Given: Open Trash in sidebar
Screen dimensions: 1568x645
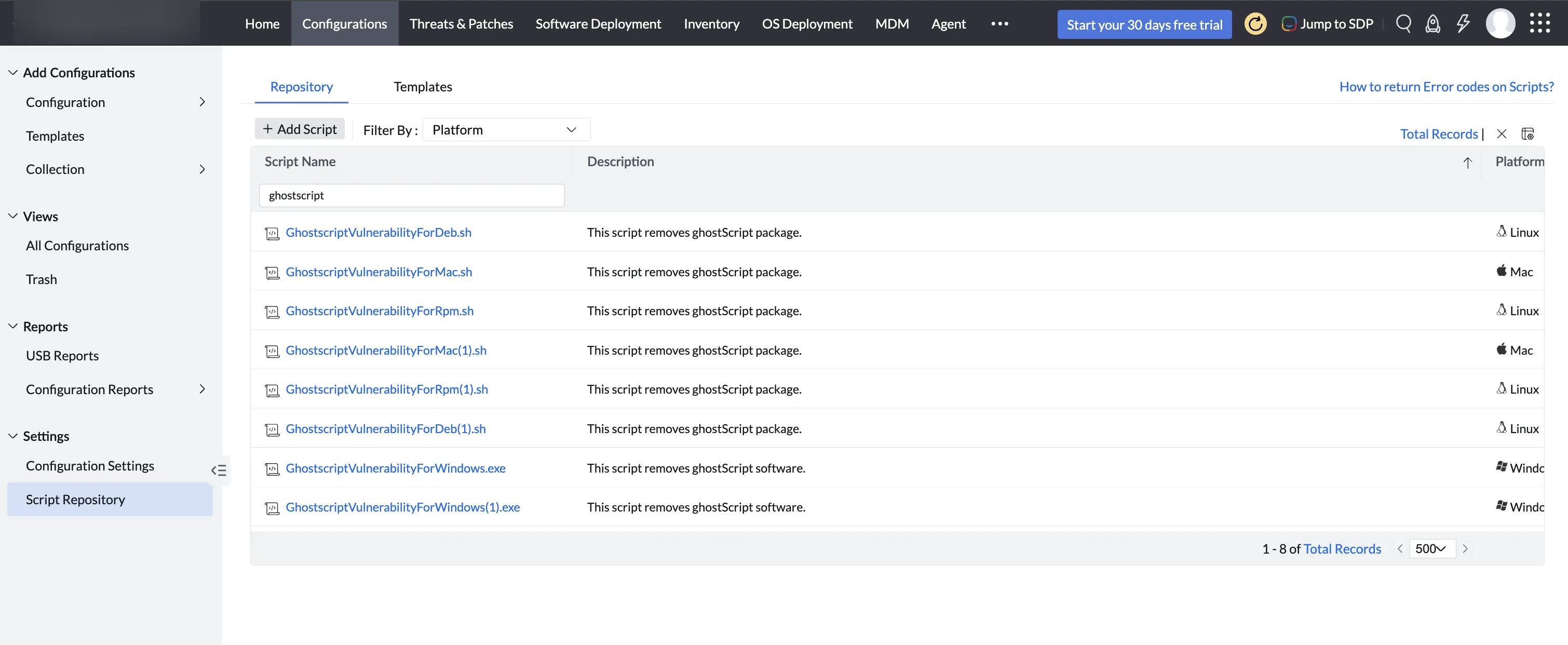Looking at the screenshot, I should pos(42,279).
